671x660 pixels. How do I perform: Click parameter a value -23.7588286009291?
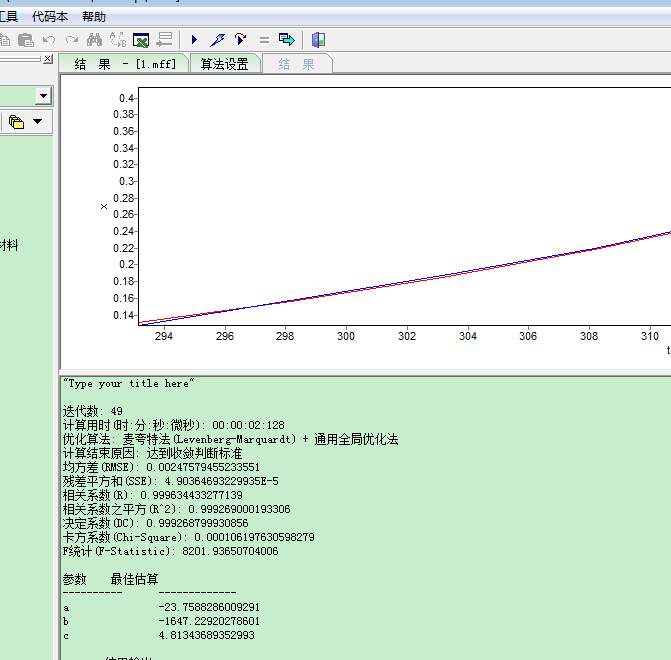[x=209, y=607]
